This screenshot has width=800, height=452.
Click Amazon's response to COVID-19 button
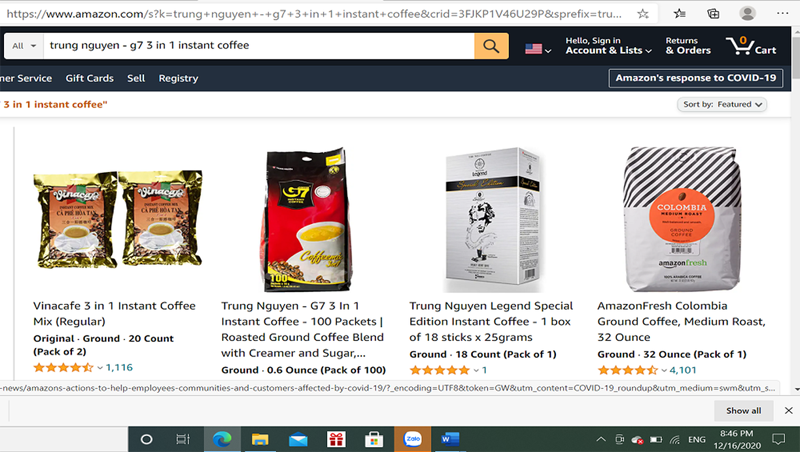695,78
